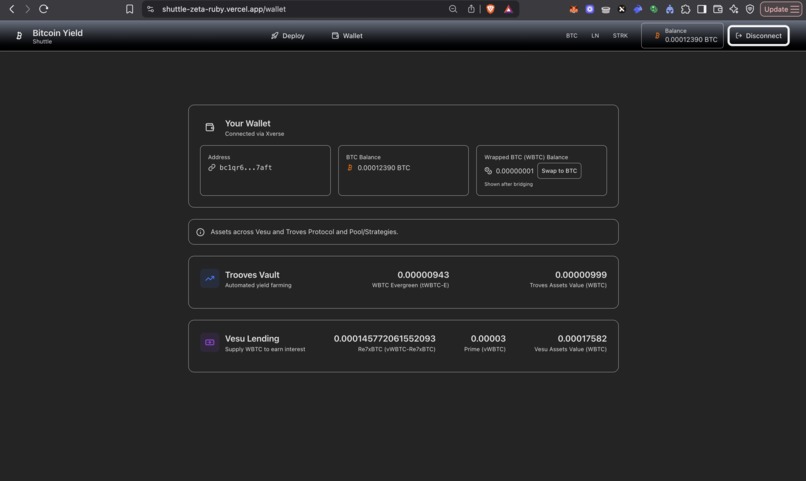Click 'Shown after bridging' note
Viewport: 806px width, 481px height.
pyautogui.click(x=508, y=184)
